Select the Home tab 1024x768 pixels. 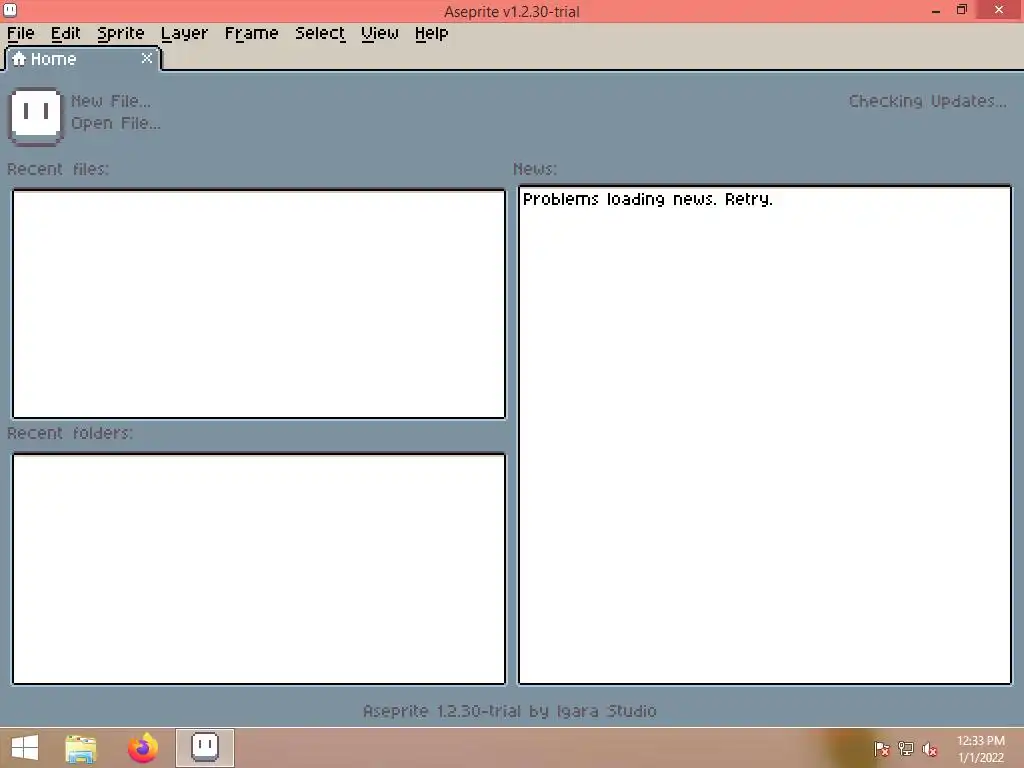tap(82, 59)
